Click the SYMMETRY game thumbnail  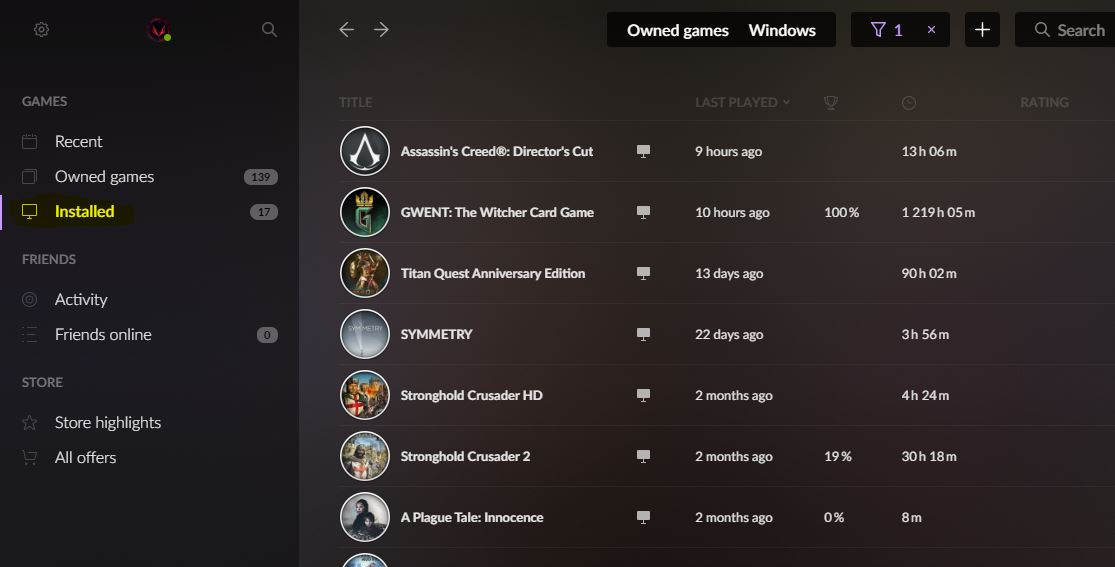click(x=365, y=334)
